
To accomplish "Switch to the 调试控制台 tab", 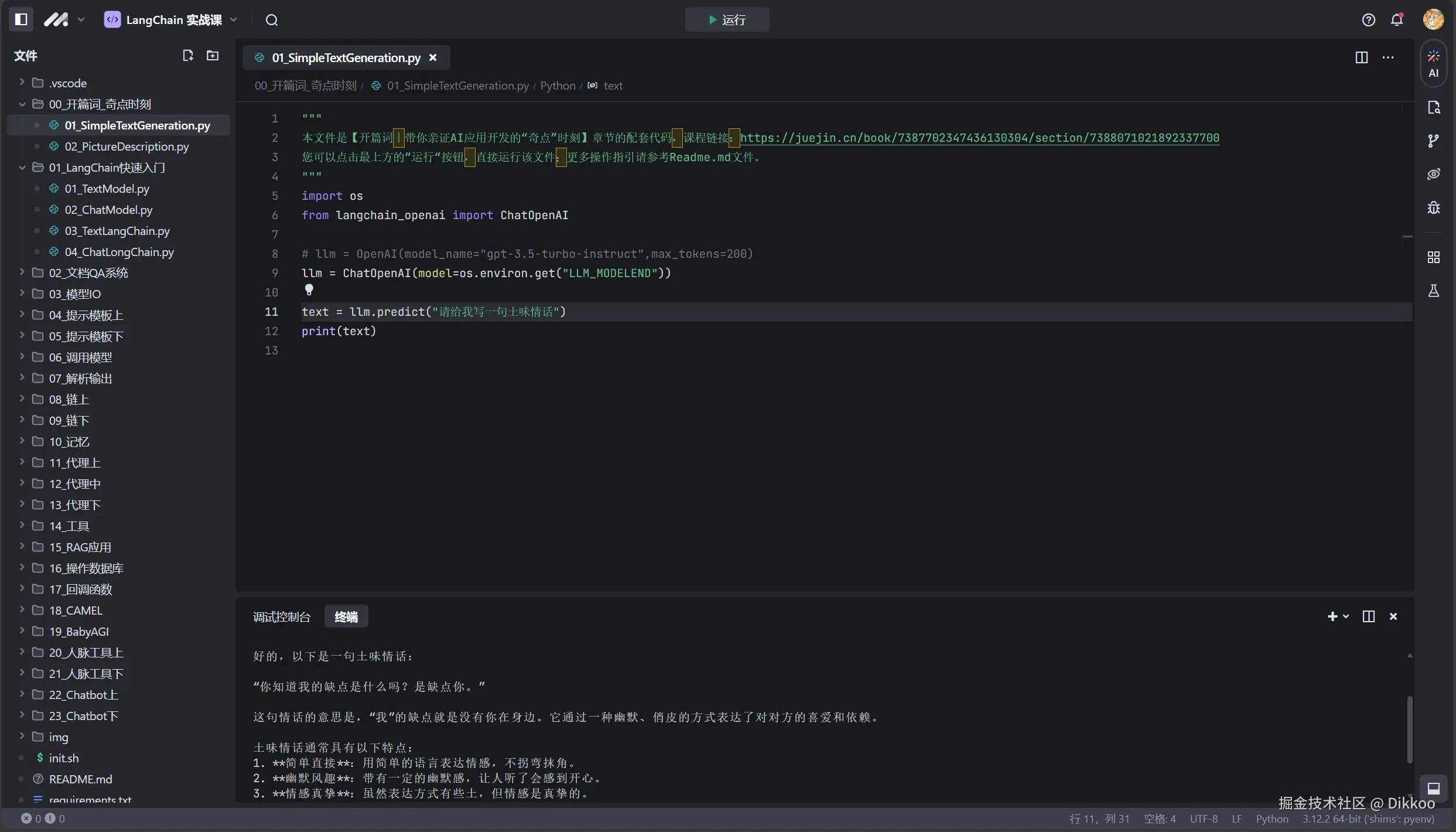I will (x=282, y=617).
